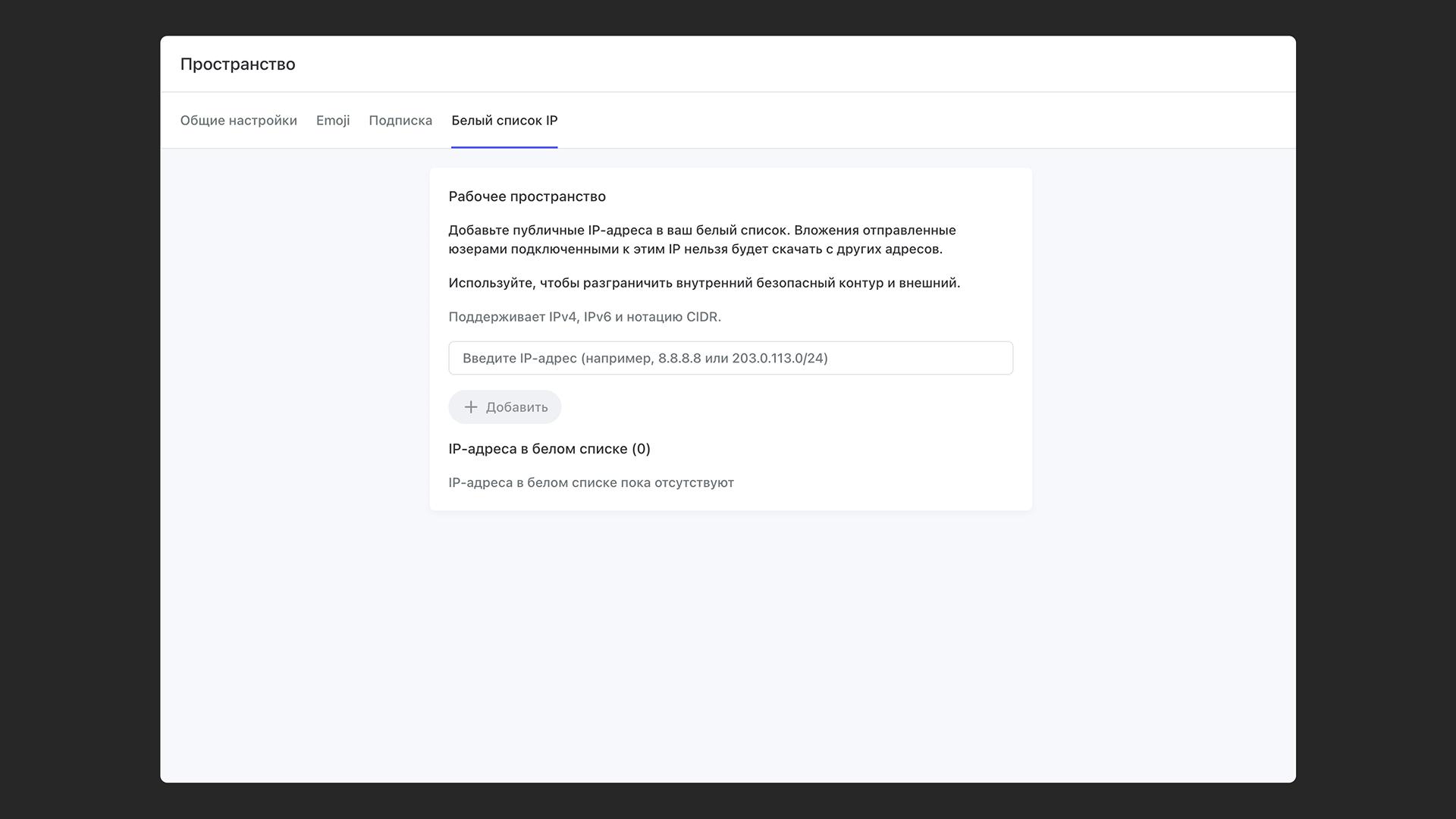The height and width of the screenshot is (819, 1456).
Task: Click the blue underline beneath Белый список IP
Action: click(x=504, y=147)
